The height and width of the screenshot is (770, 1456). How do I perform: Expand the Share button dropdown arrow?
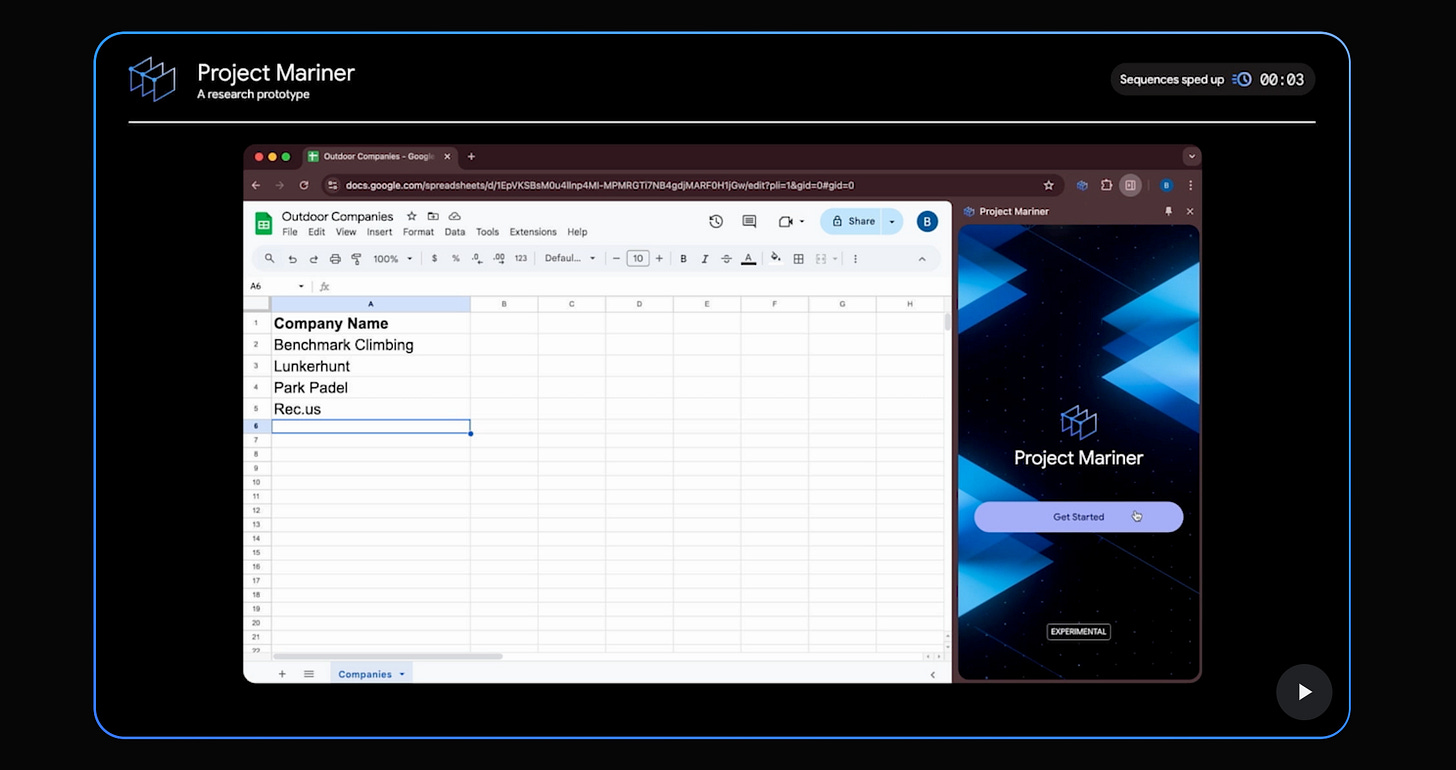892,221
